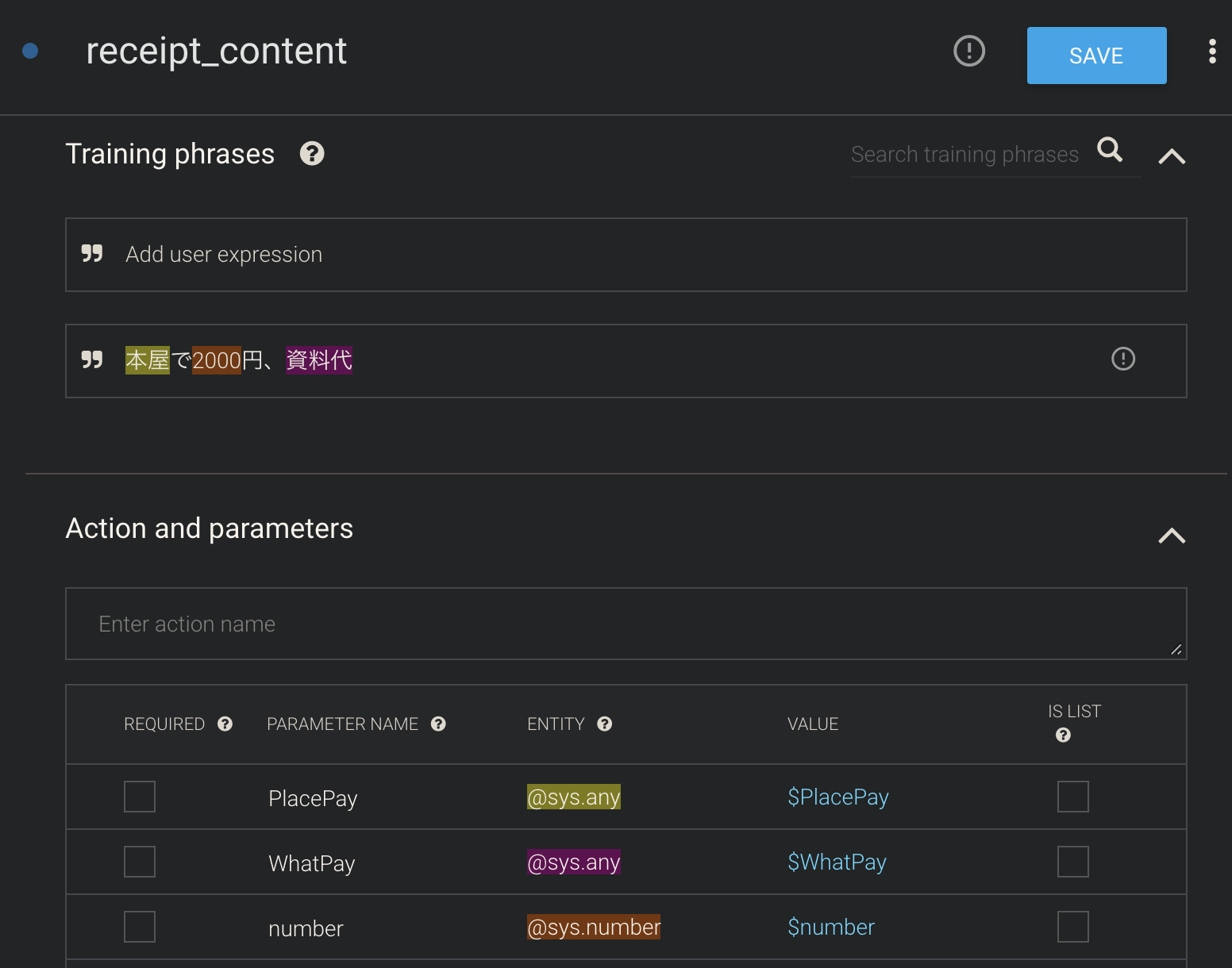1232x968 pixels.
Task: Click the IS LIST help icon
Action: (x=1063, y=736)
